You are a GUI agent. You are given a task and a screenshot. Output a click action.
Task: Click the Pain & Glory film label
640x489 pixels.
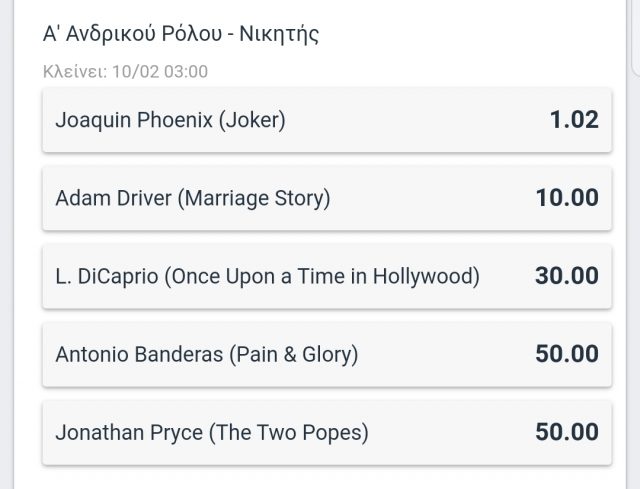(x=293, y=355)
